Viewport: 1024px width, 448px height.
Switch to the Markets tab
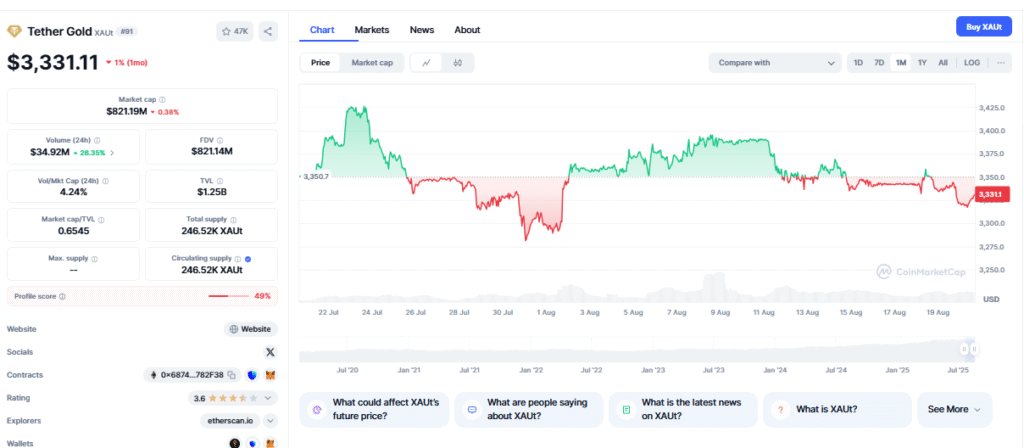[x=372, y=29]
